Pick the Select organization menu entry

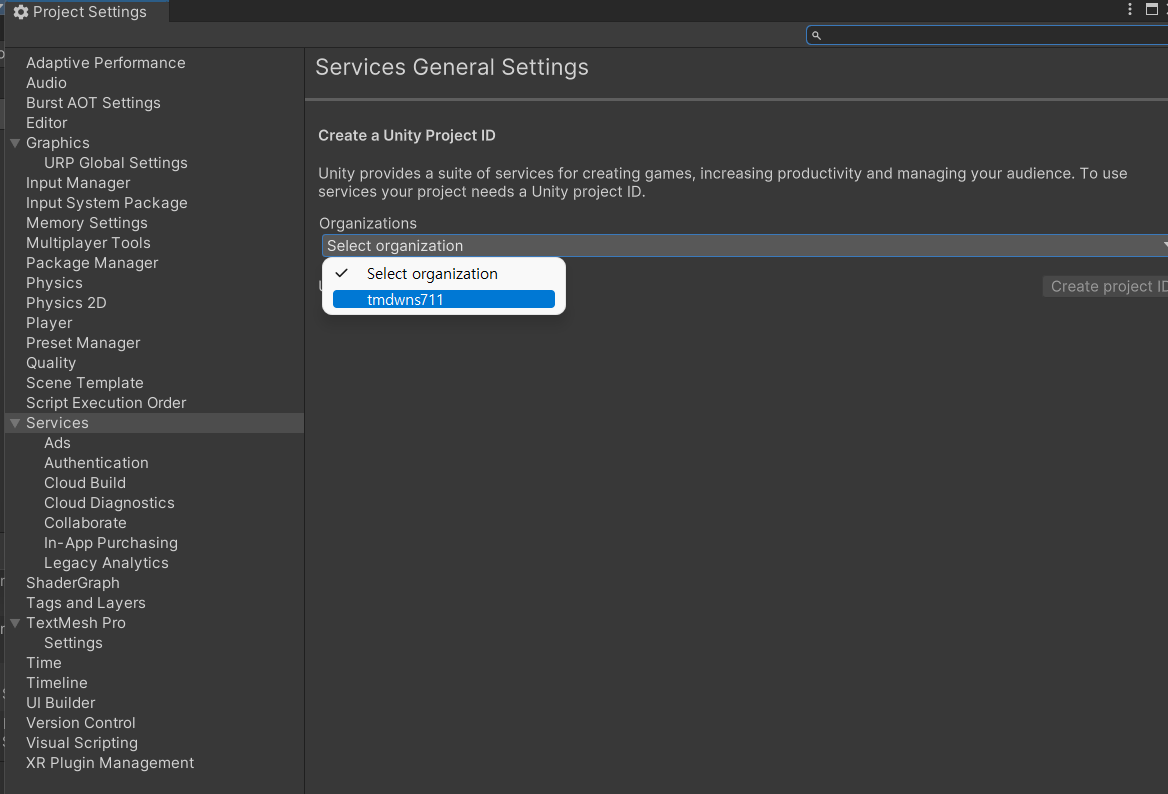pyautogui.click(x=432, y=273)
